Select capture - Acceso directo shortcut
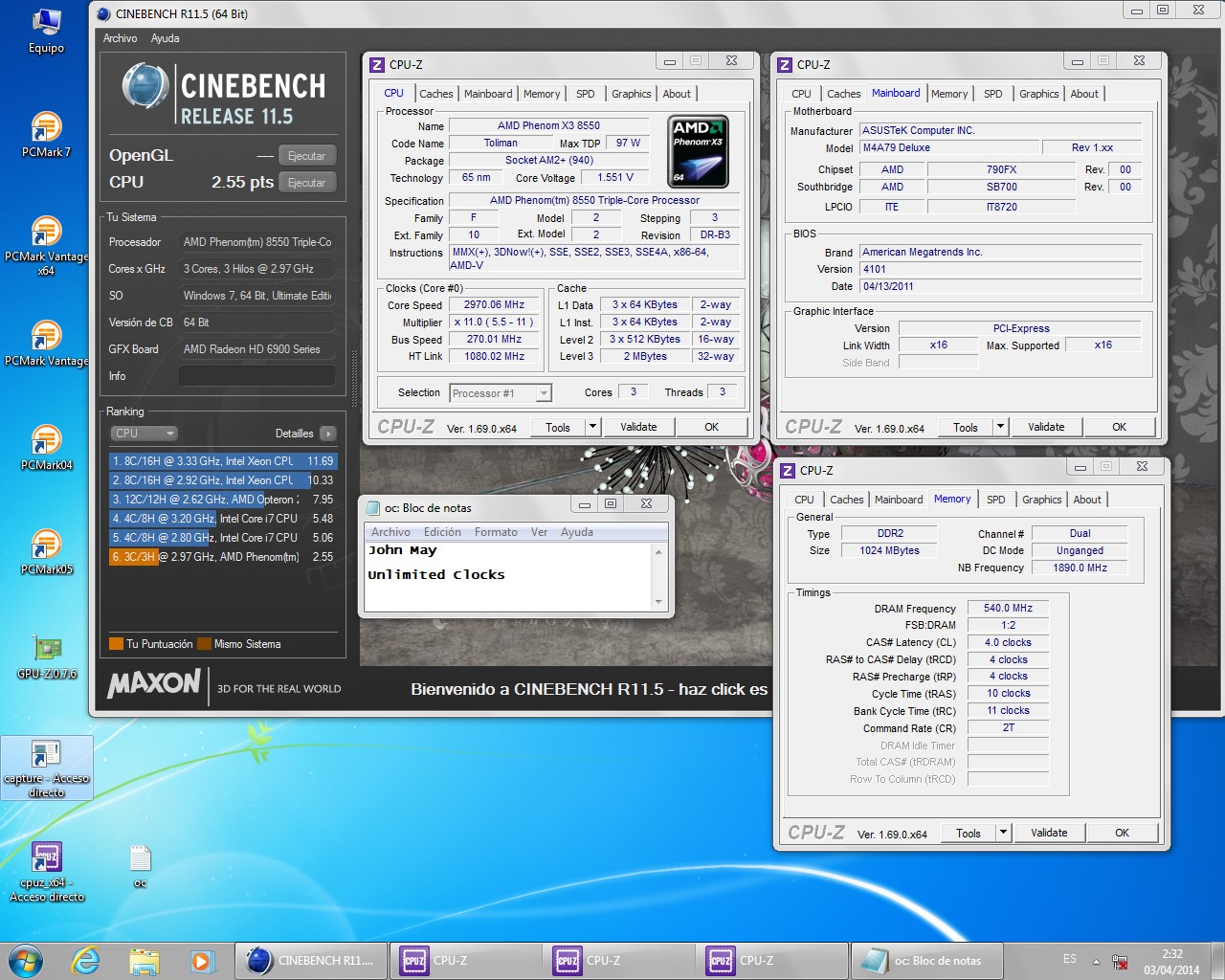 pos(46,768)
